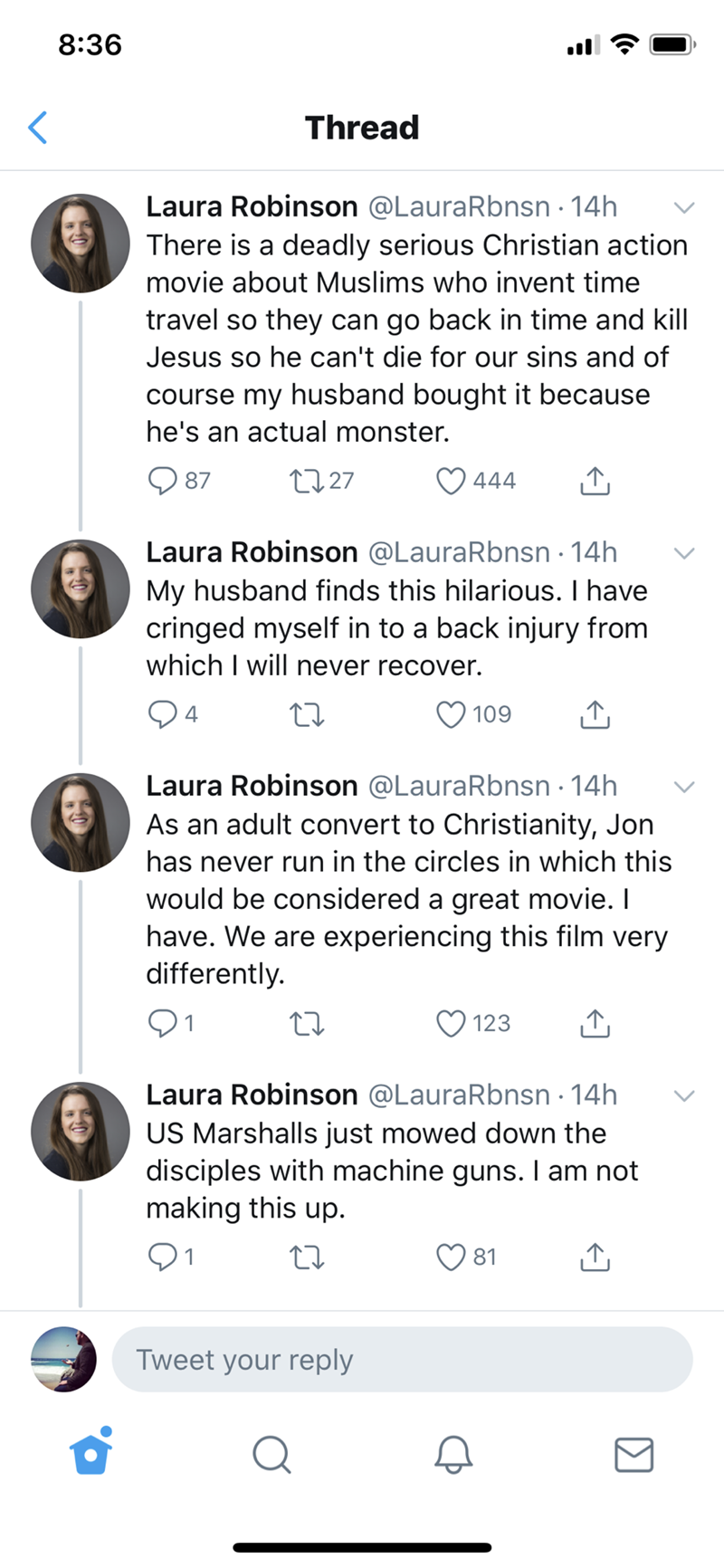This screenshot has height=1568, width=724.
Task: Reply to the tweet with 87 replies
Action: click(x=163, y=481)
